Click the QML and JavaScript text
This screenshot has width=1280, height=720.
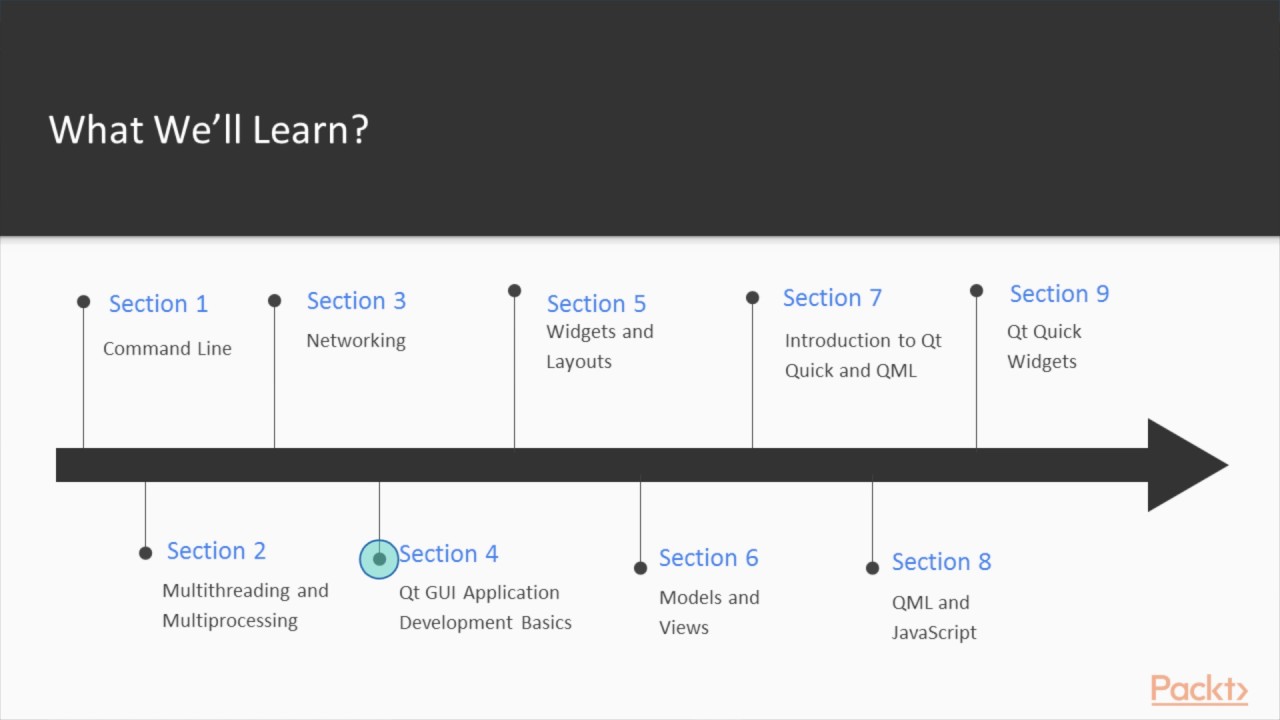pos(933,617)
